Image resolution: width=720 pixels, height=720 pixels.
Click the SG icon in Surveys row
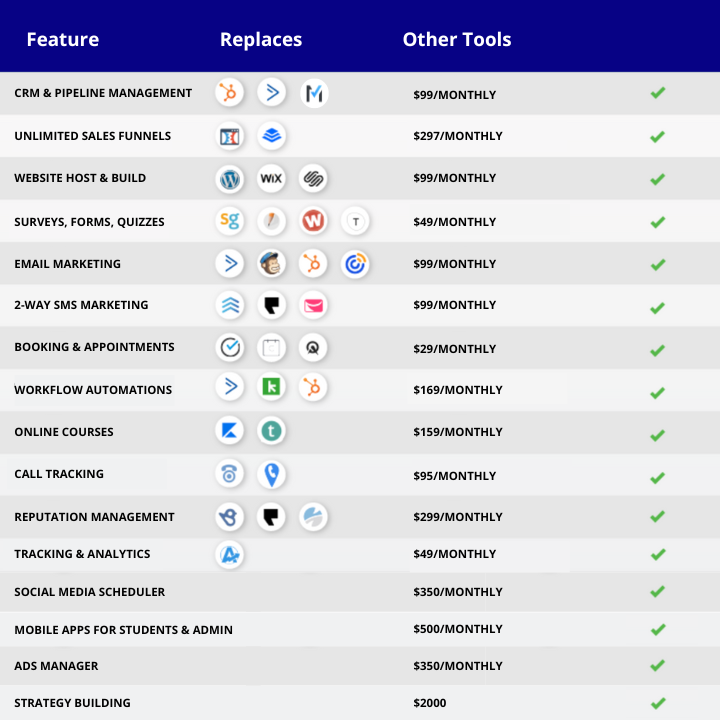click(x=230, y=221)
